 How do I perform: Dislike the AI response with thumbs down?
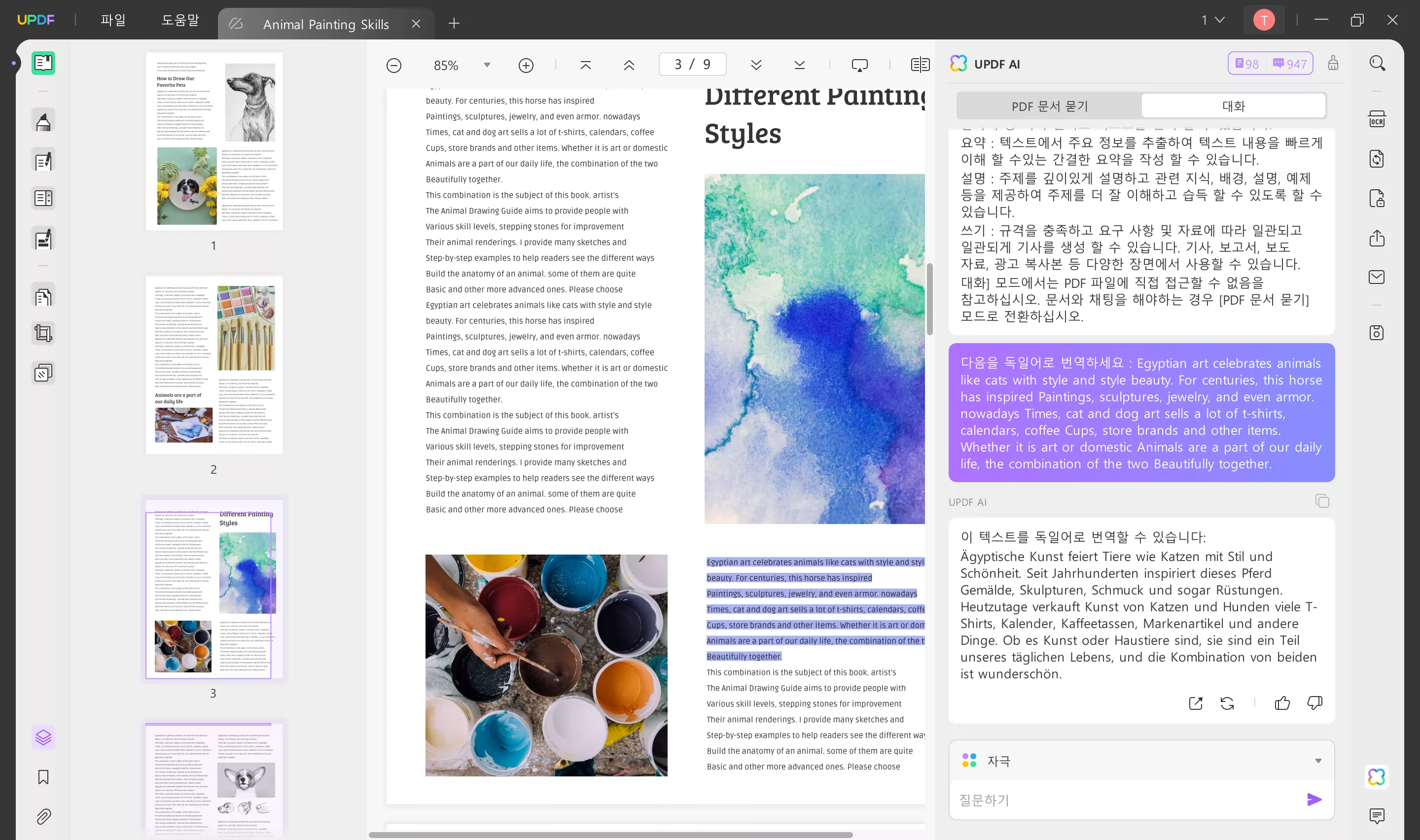1314,703
